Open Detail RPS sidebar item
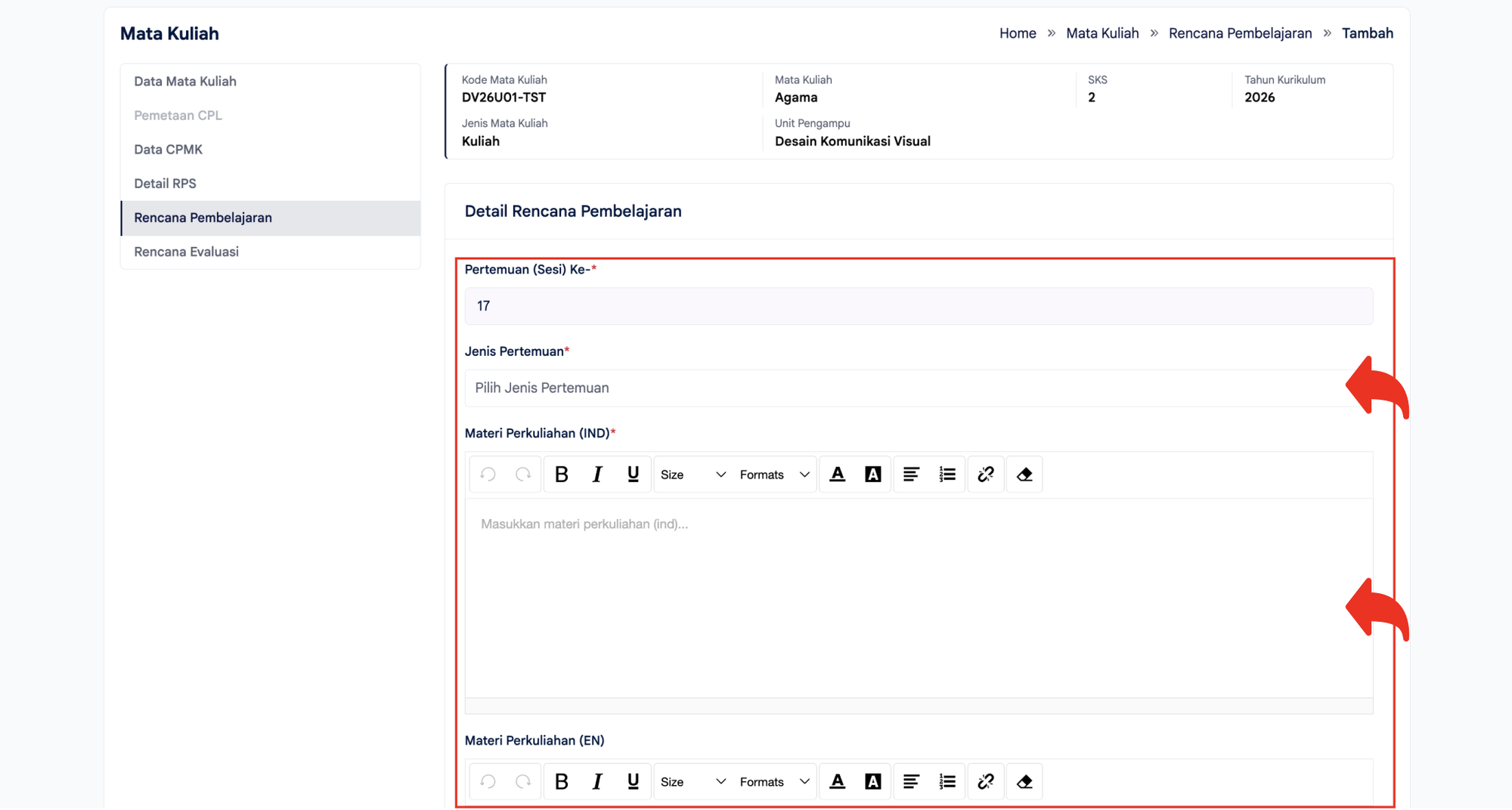 click(x=271, y=184)
